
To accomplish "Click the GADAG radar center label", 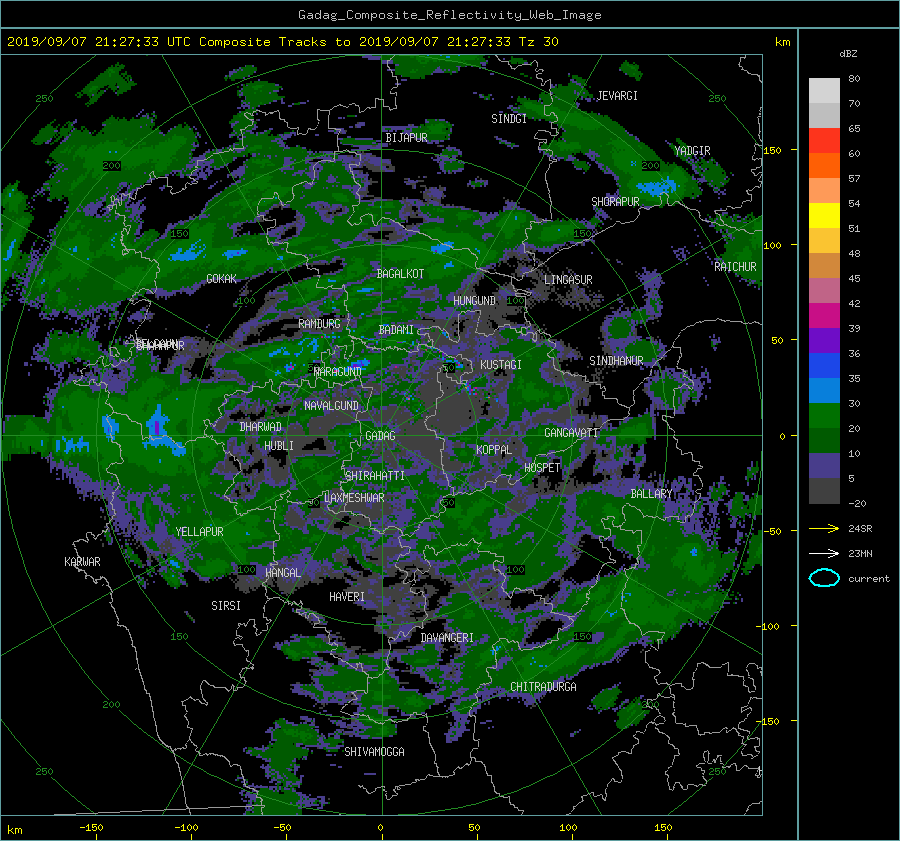I will (380, 436).
